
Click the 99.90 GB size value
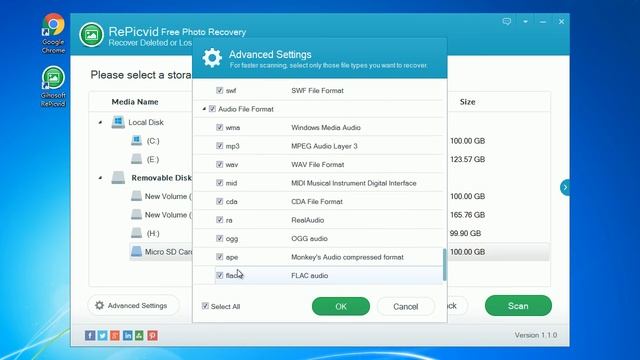click(466, 233)
